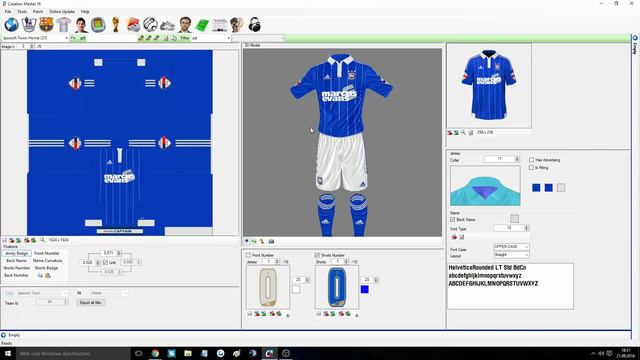The width and height of the screenshot is (640, 360).
Task: Select the Jersey Badge position option
Action: [x=17, y=253]
